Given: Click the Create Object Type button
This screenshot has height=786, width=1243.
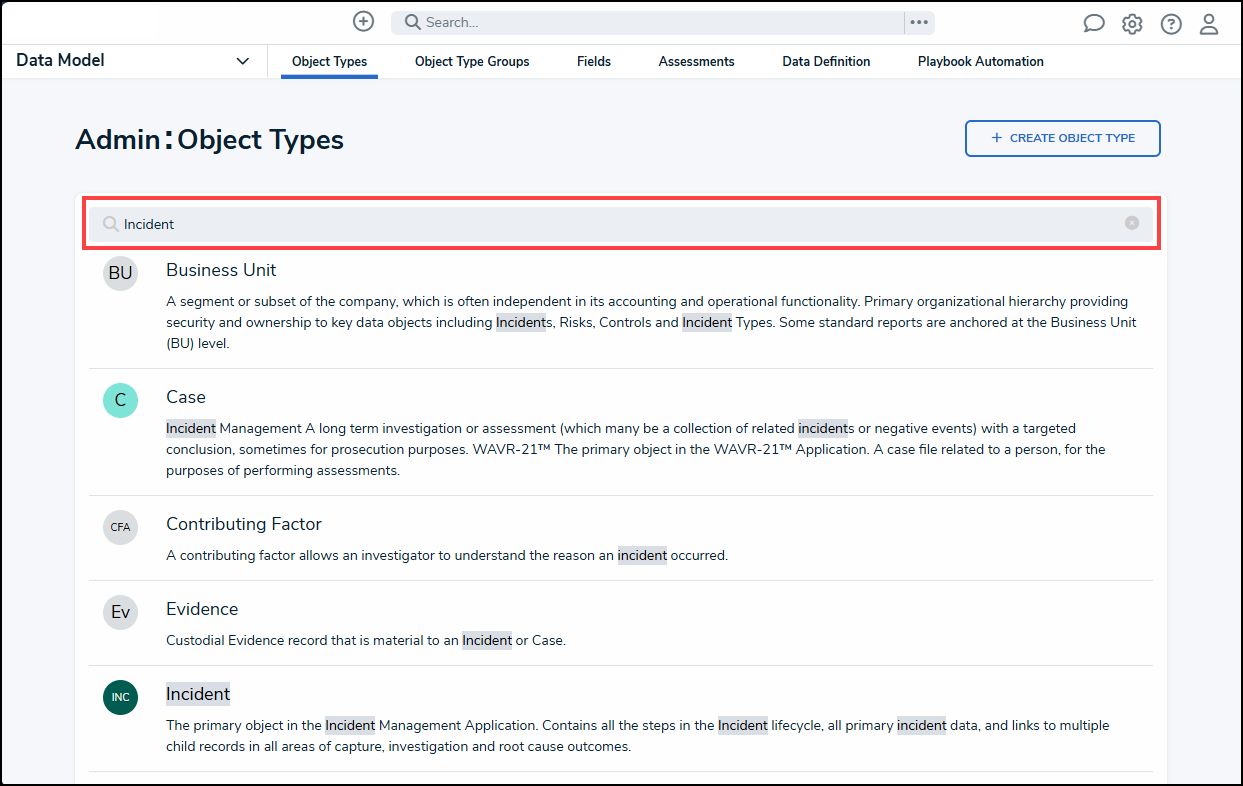Looking at the screenshot, I should pyautogui.click(x=1062, y=138).
